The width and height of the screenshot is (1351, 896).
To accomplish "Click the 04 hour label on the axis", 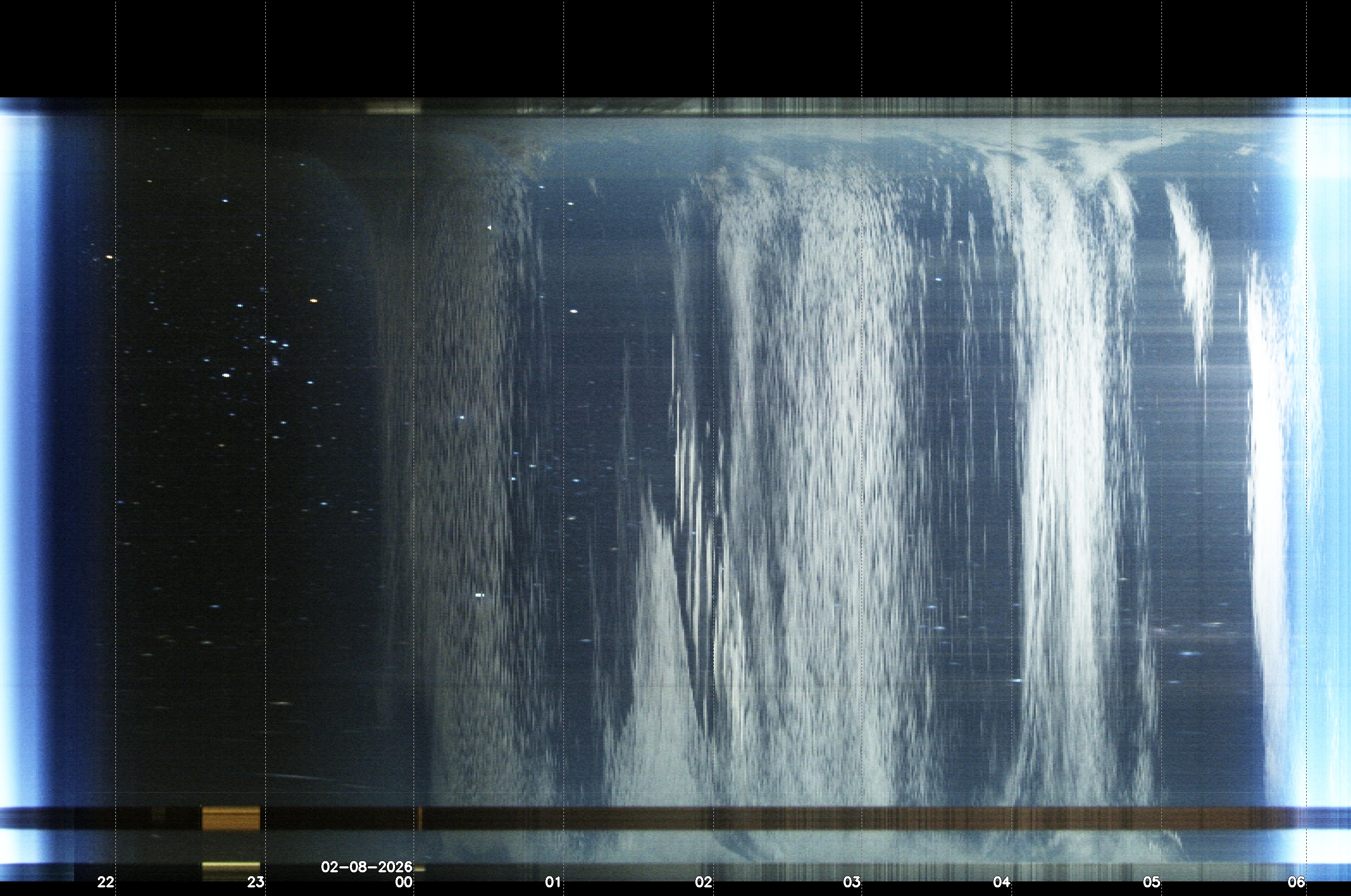I will click(x=1001, y=882).
